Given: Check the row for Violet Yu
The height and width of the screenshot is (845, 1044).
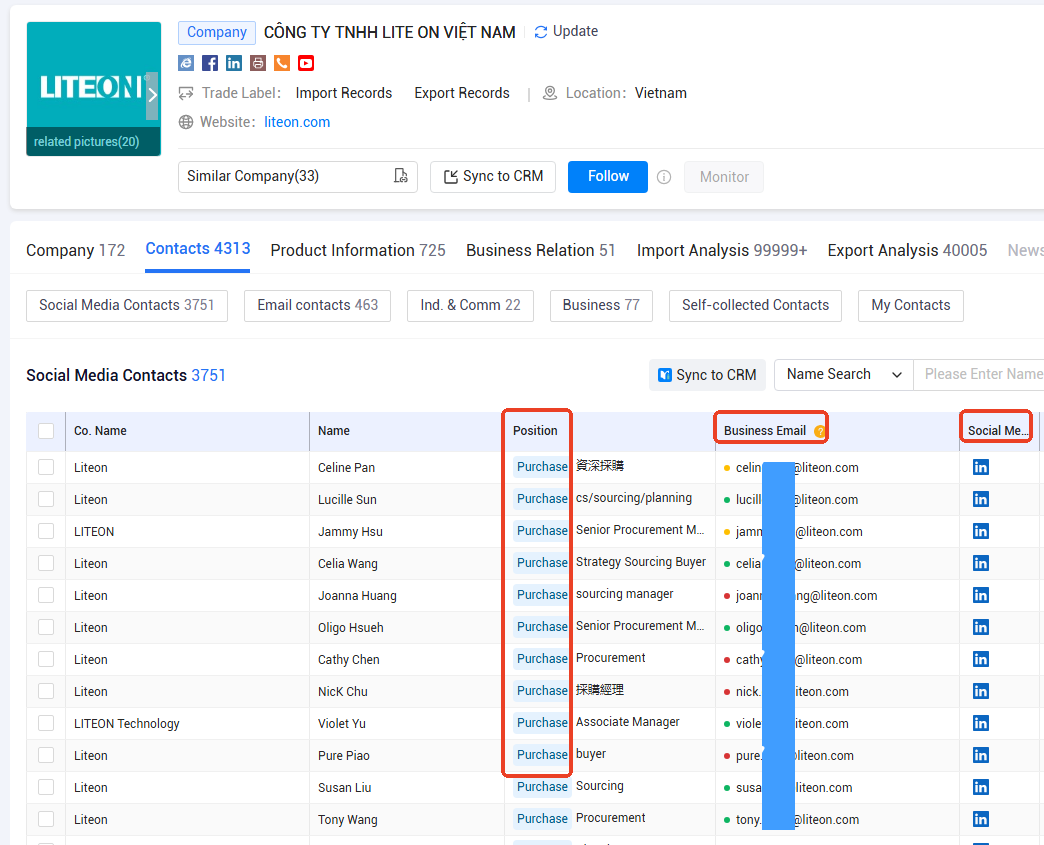Looking at the screenshot, I should tap(46, 722).
